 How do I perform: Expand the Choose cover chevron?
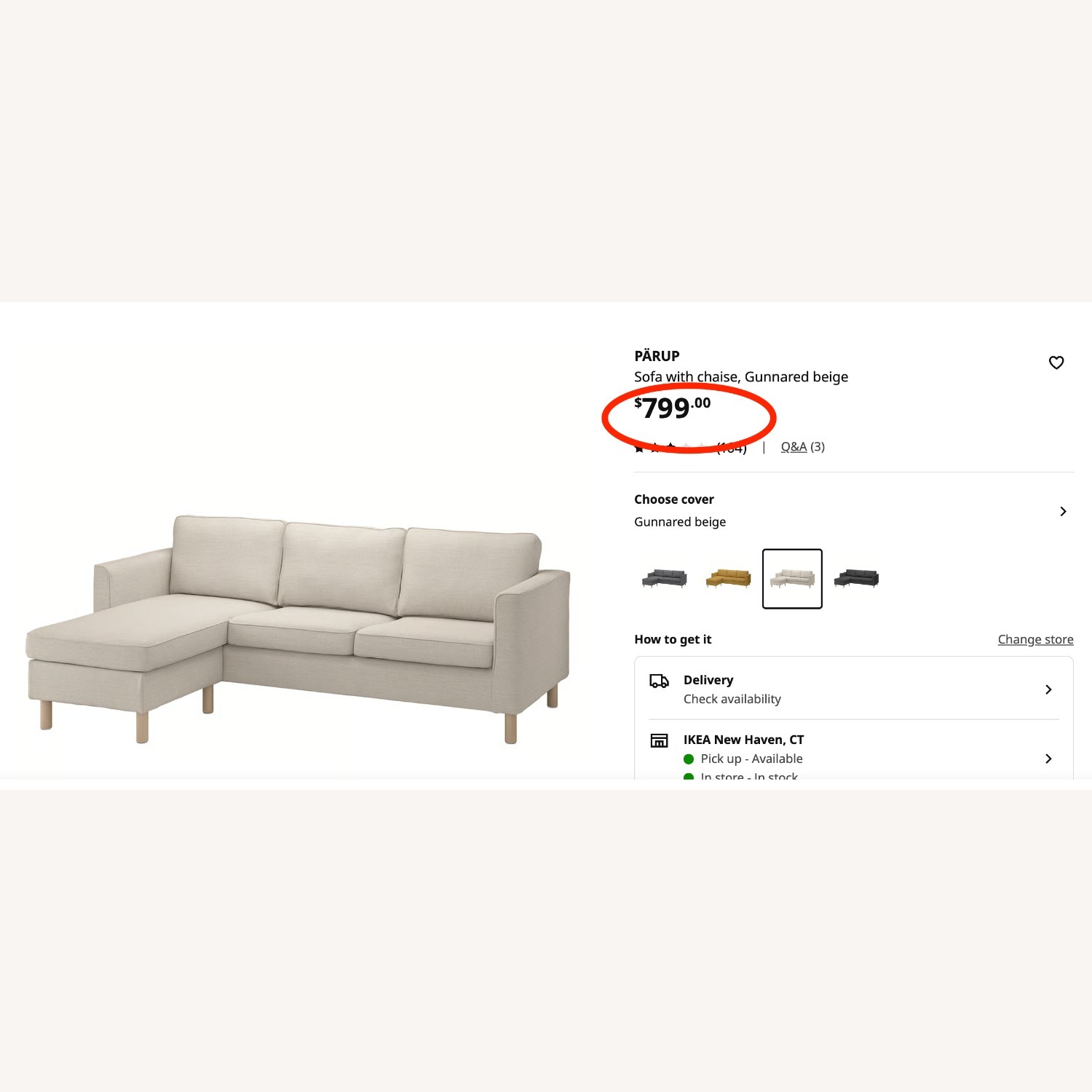[1063, 511]
